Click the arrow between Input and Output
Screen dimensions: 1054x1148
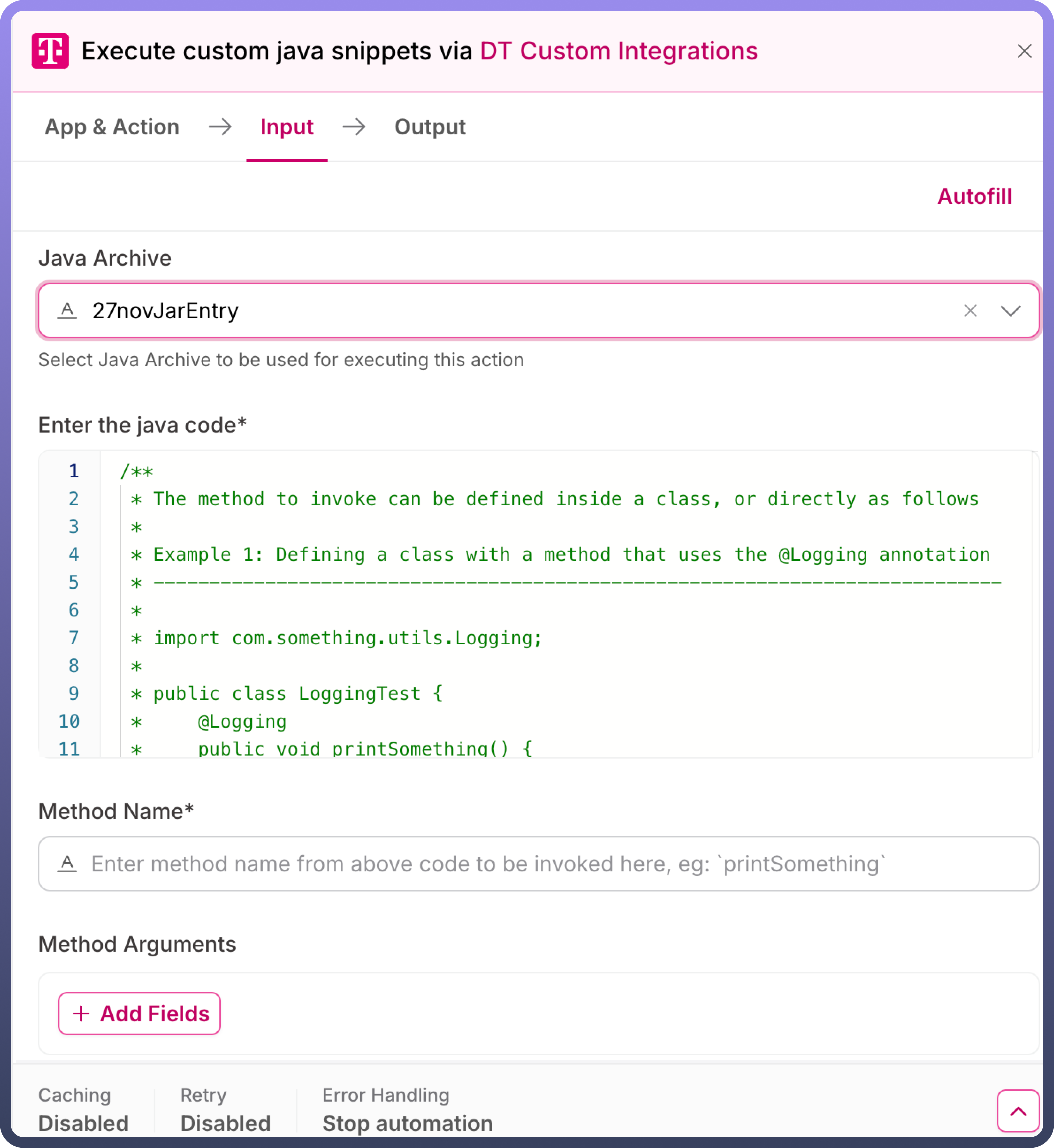click(354, 127)
